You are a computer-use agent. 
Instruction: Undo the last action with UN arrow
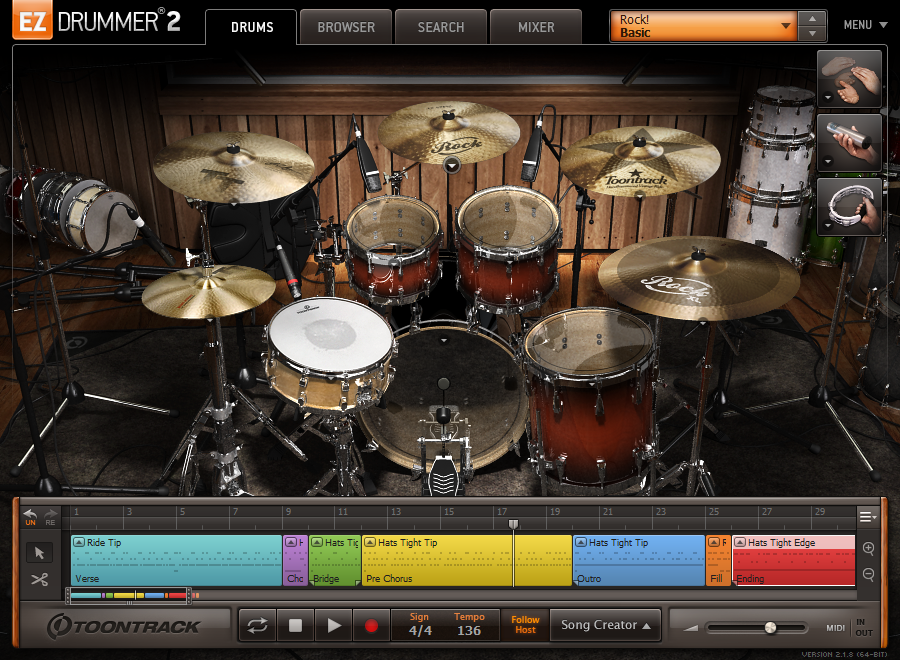tap(30, 517)
